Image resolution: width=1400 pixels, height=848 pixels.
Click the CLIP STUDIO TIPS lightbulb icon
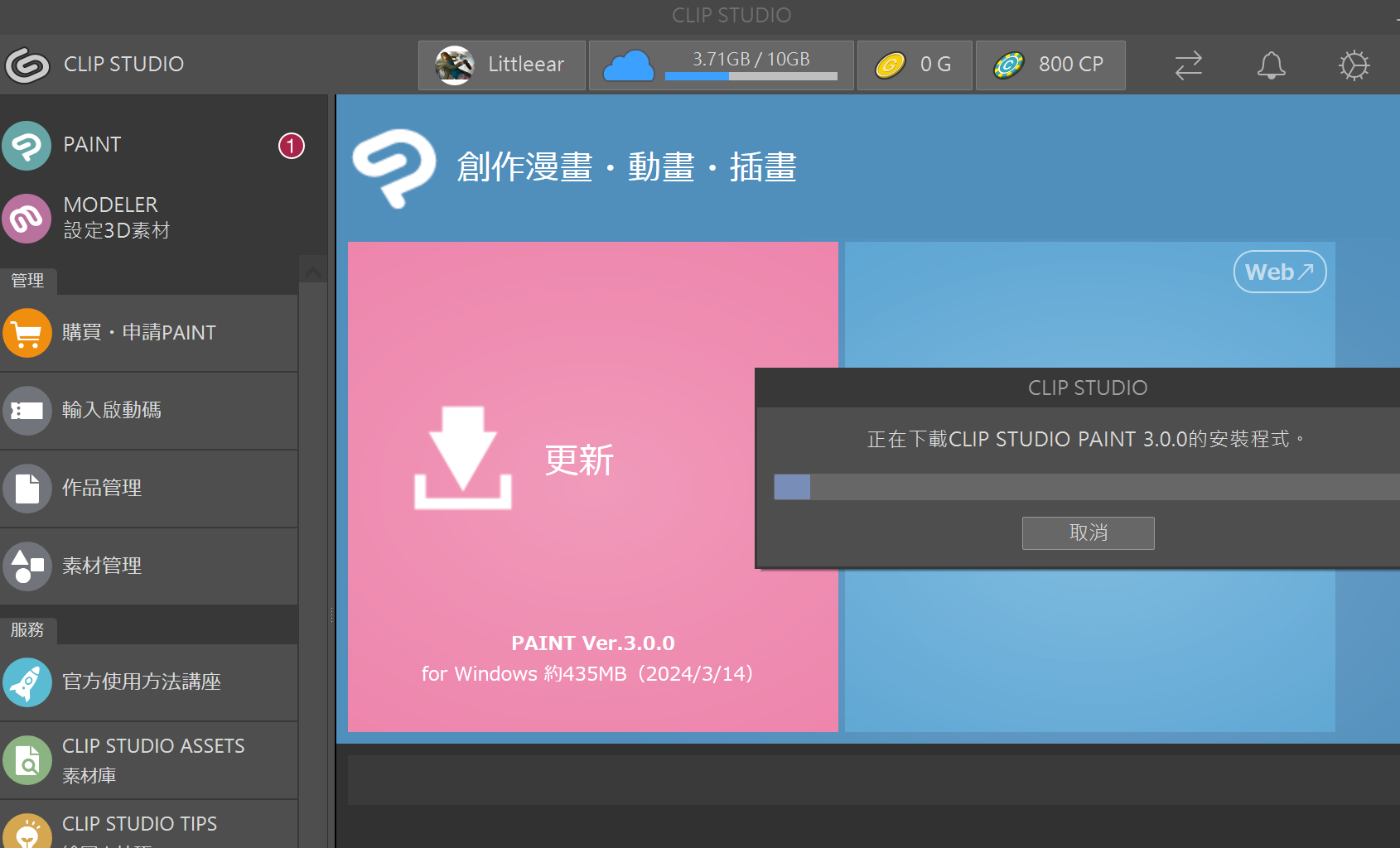click(27, 831)
